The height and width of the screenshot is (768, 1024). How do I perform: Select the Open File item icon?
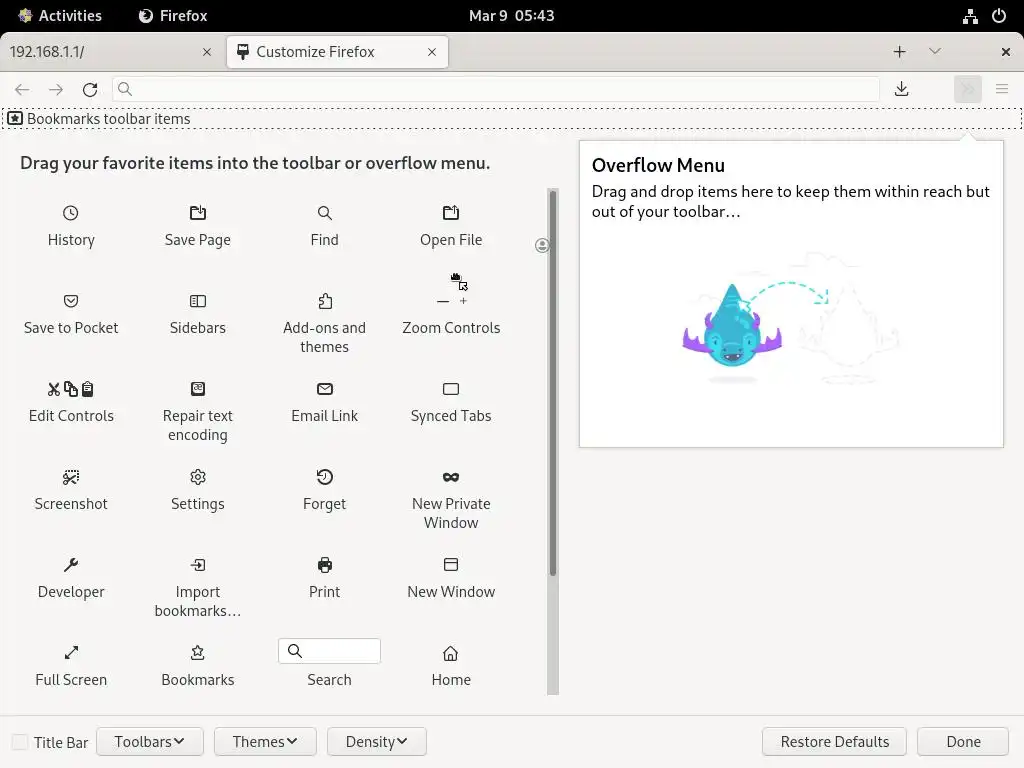pyautogui.click(x=451, y=213)
